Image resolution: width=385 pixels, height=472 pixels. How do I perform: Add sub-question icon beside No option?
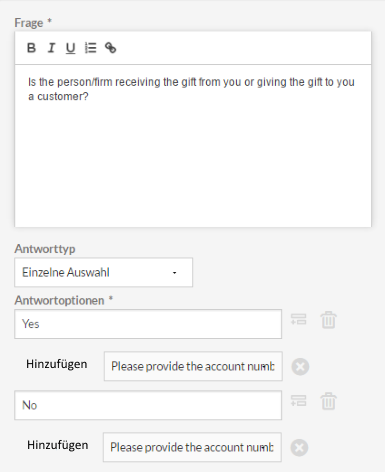coord(298,401)
